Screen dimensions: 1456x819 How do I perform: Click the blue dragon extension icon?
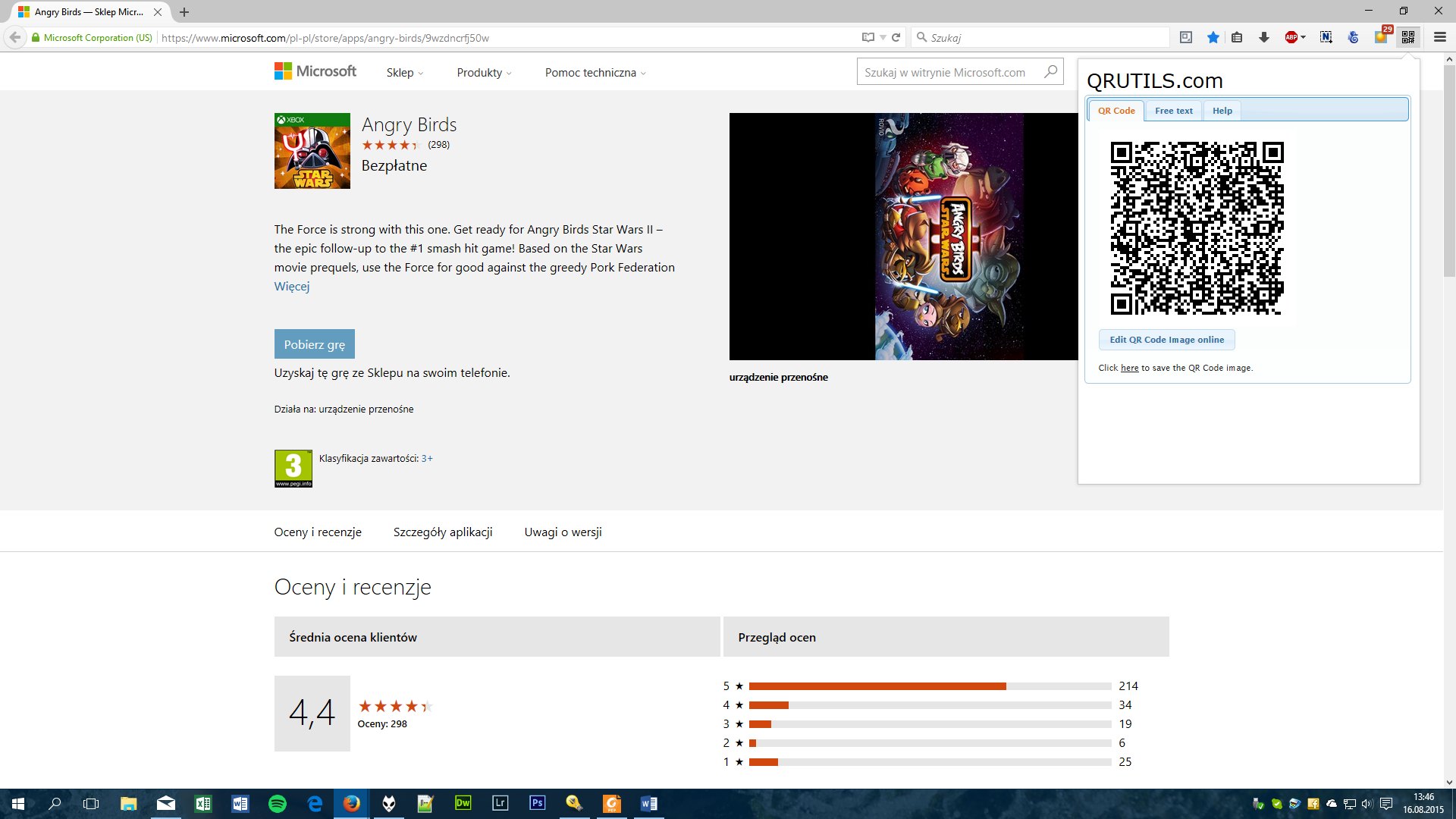(x=1354, y=37)
